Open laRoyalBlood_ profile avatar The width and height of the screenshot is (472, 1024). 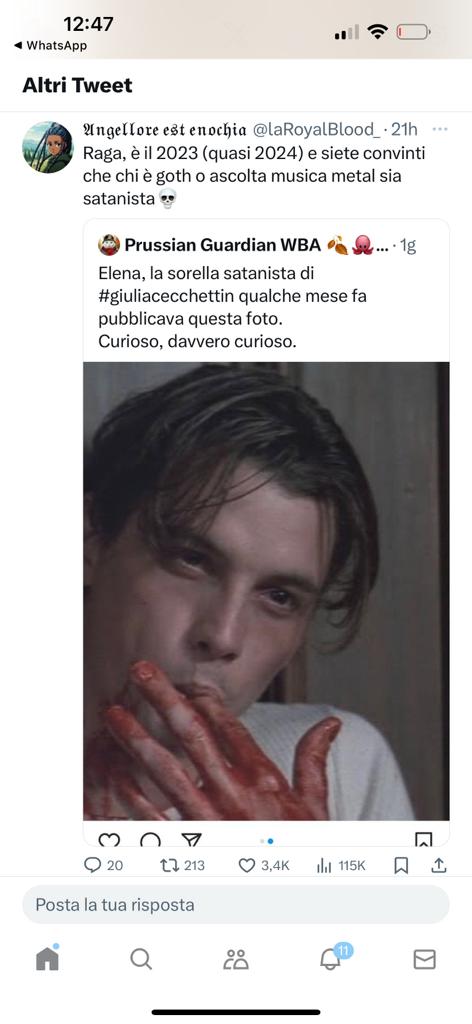[x=48, y=147]
